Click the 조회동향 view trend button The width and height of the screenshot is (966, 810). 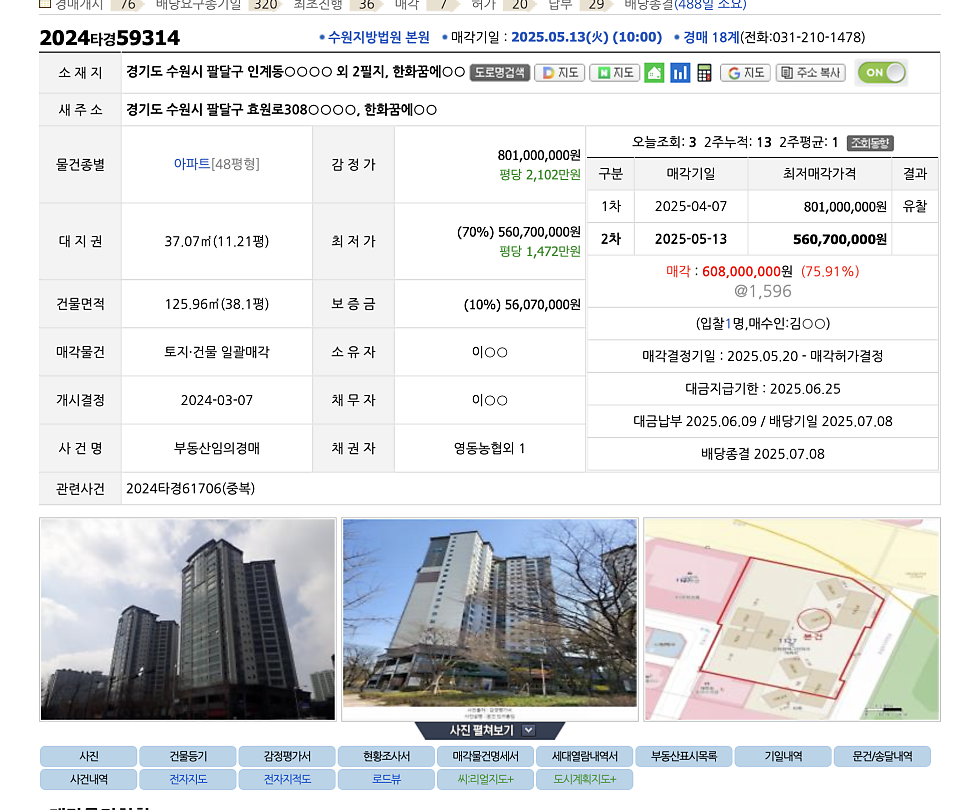(870, 143)
